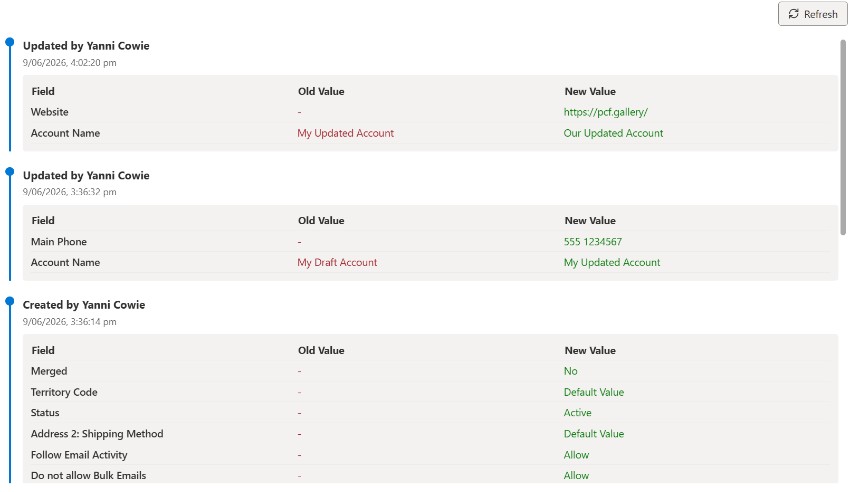Select the Created entry timeline dot
The width and height of the screenshot is (850, 492).
pos(9,301)
